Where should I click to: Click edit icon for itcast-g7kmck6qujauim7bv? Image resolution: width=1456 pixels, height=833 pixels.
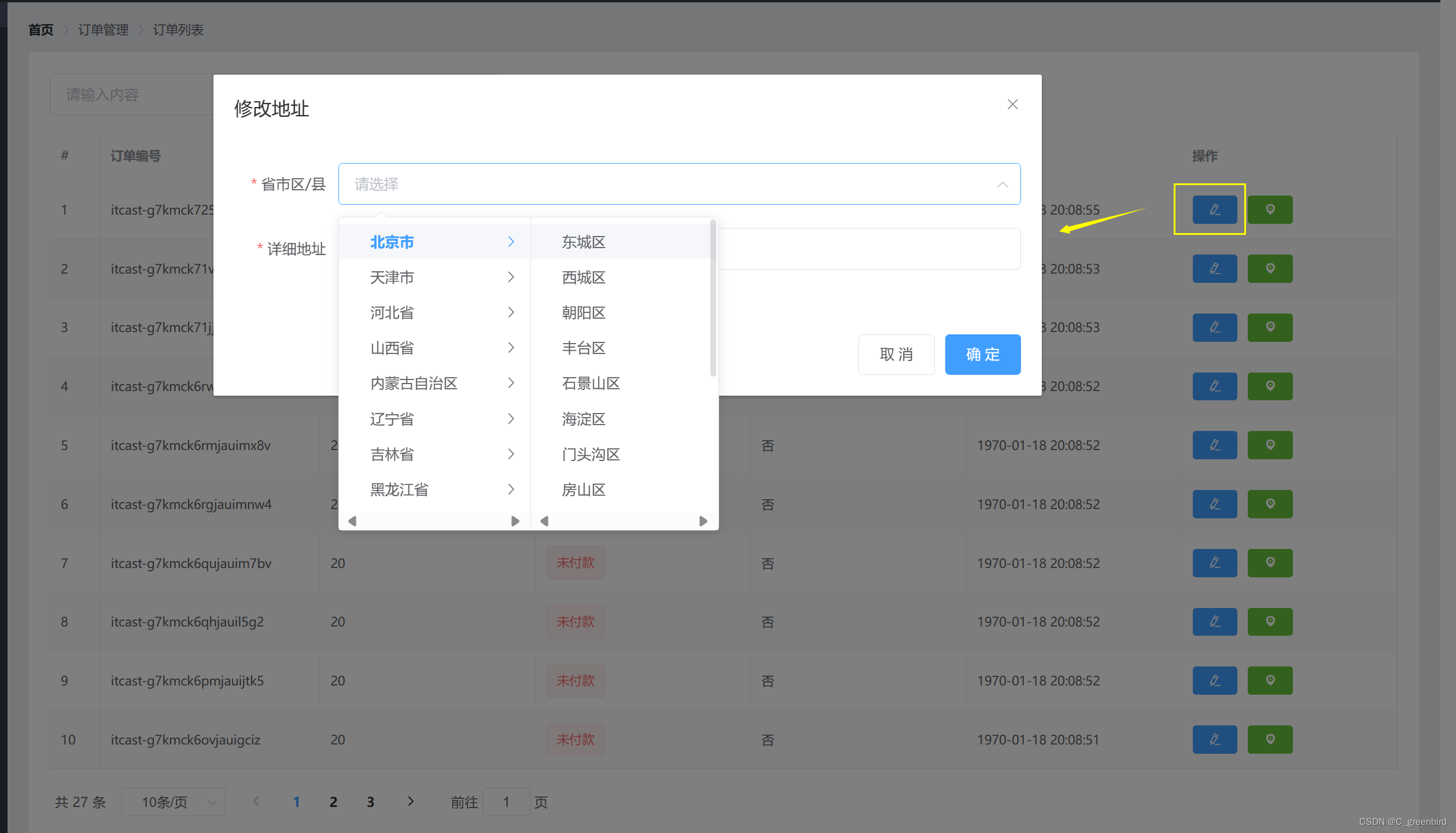pos(1214,563)
